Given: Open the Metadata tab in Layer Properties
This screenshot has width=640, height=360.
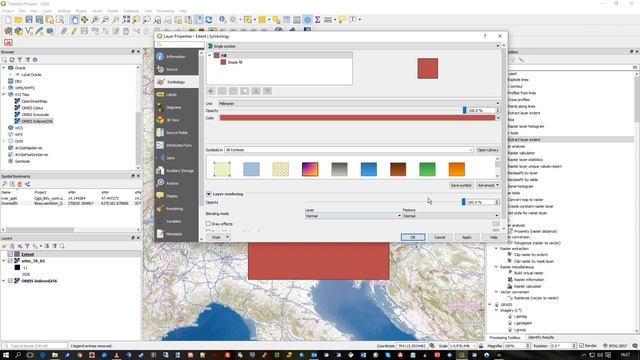Looking at the screenshot, I should (177, 234).
